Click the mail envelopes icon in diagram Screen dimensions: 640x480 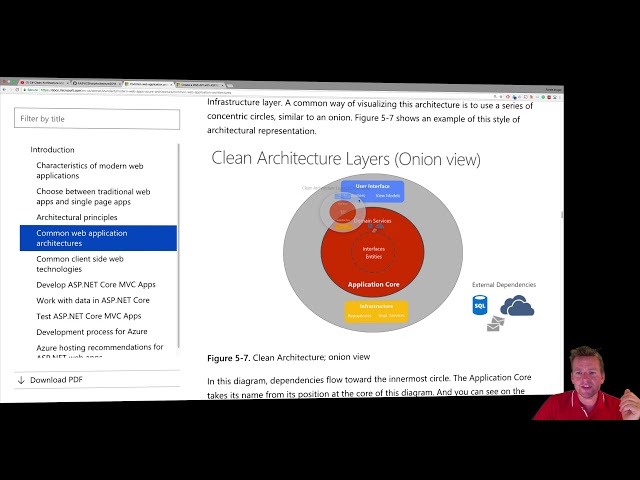(496, 324)
